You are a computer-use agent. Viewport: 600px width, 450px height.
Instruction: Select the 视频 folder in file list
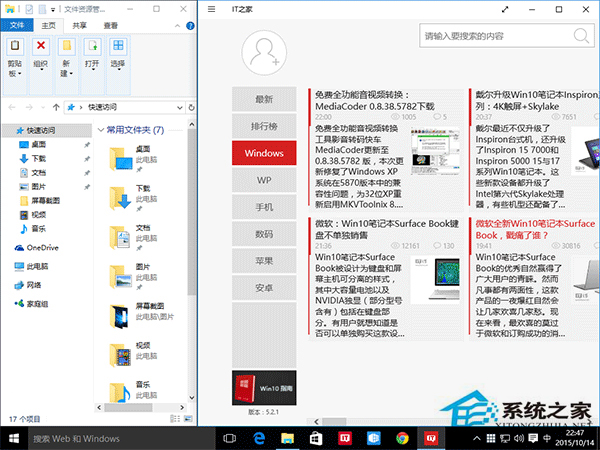(134, 355)
